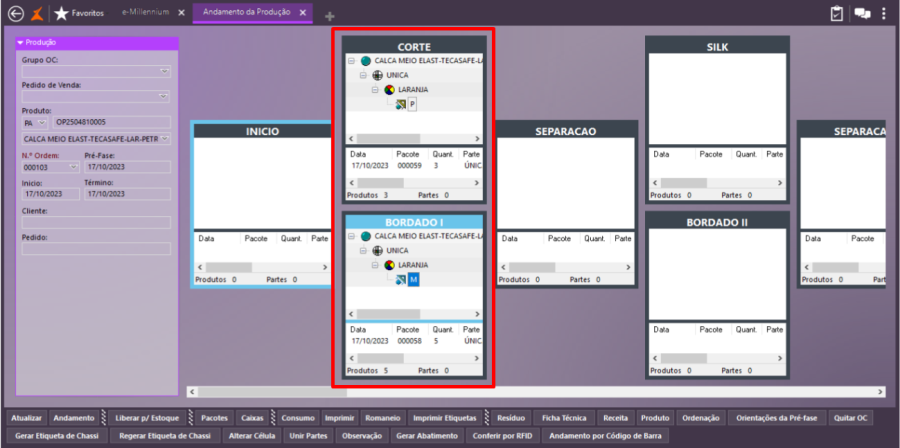This screenshot has width=900, height=448.
Task: Click the product globe icon in CORTE tree
Action: pyautogui.click(x=366, y=61)
